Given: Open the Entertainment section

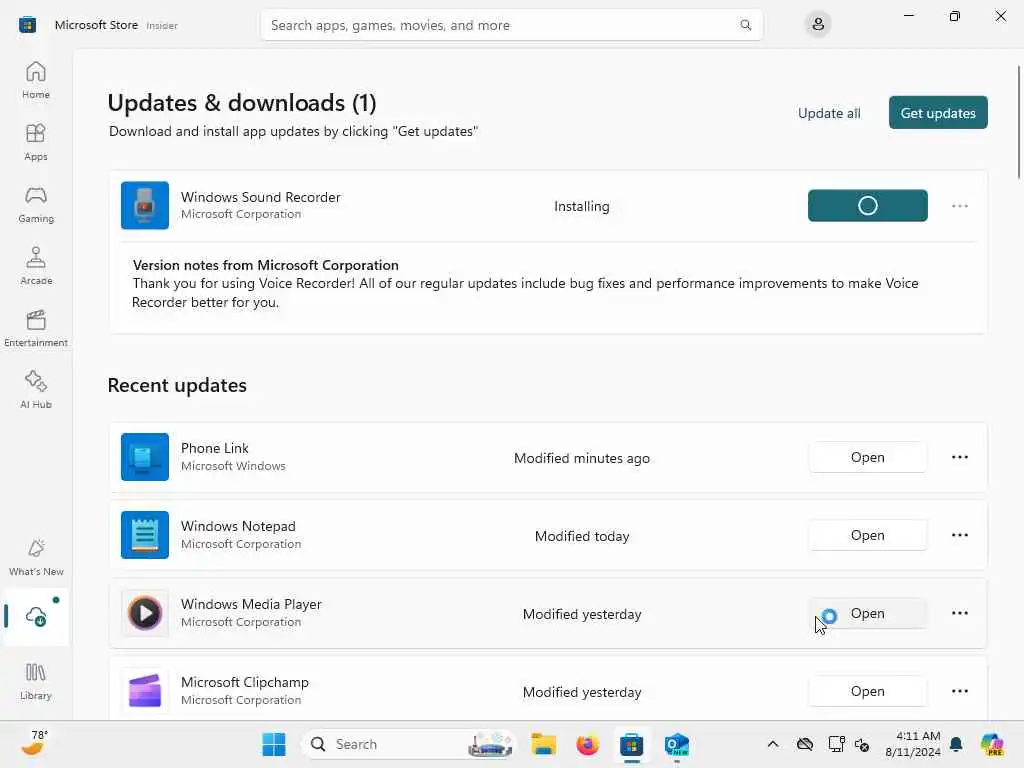Looking at the screenshot, I should (36, 328).
